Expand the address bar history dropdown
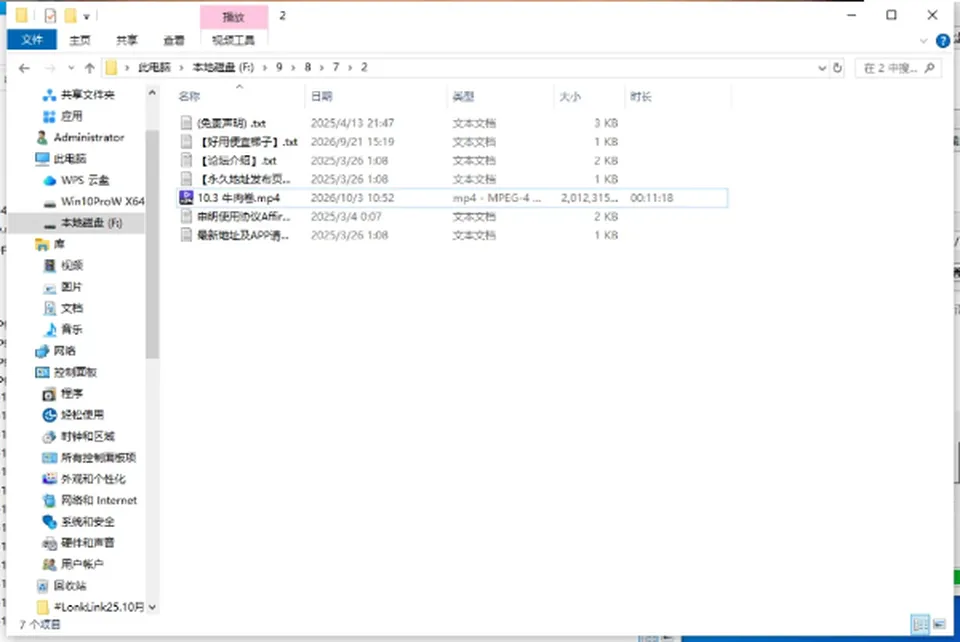Screen dimensions: 960x642 822,68
